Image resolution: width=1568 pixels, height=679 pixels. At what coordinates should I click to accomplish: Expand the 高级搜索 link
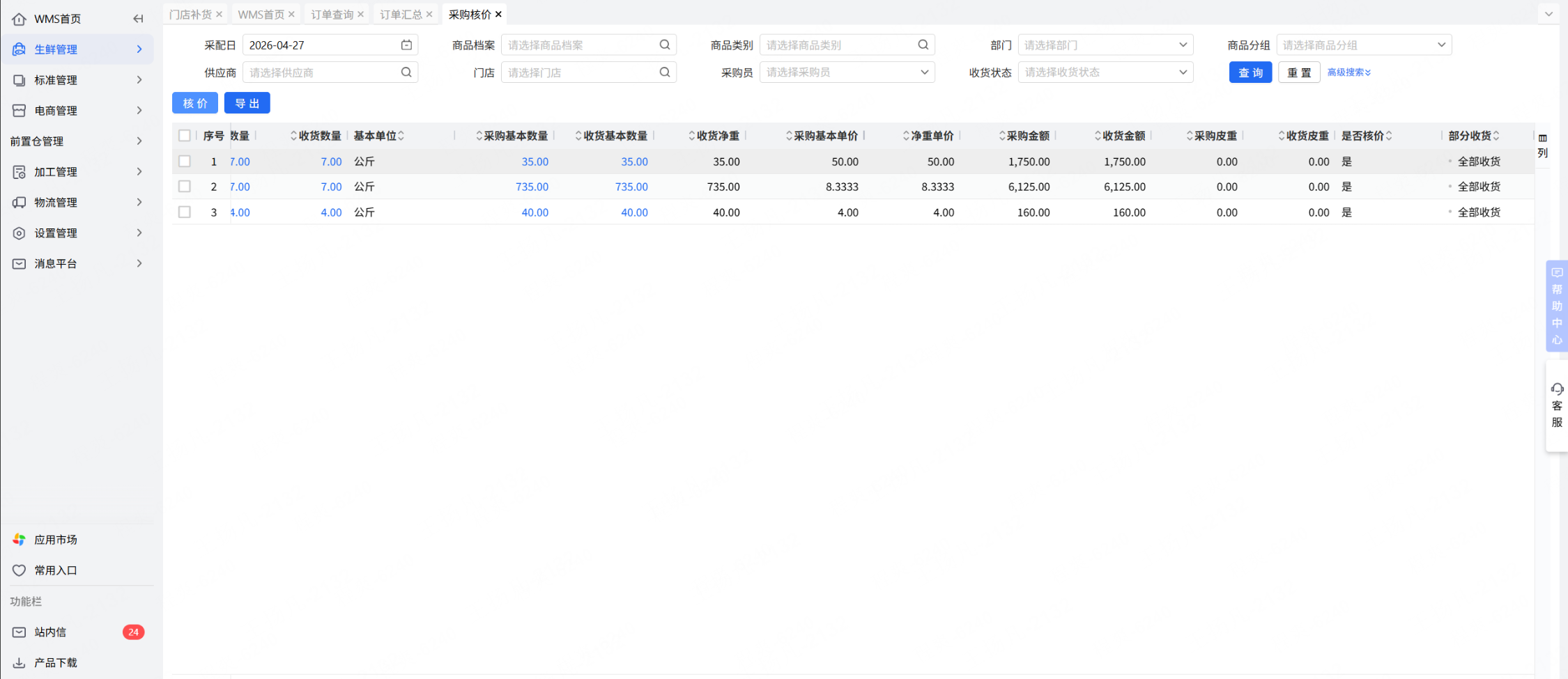coord(1348,72)
